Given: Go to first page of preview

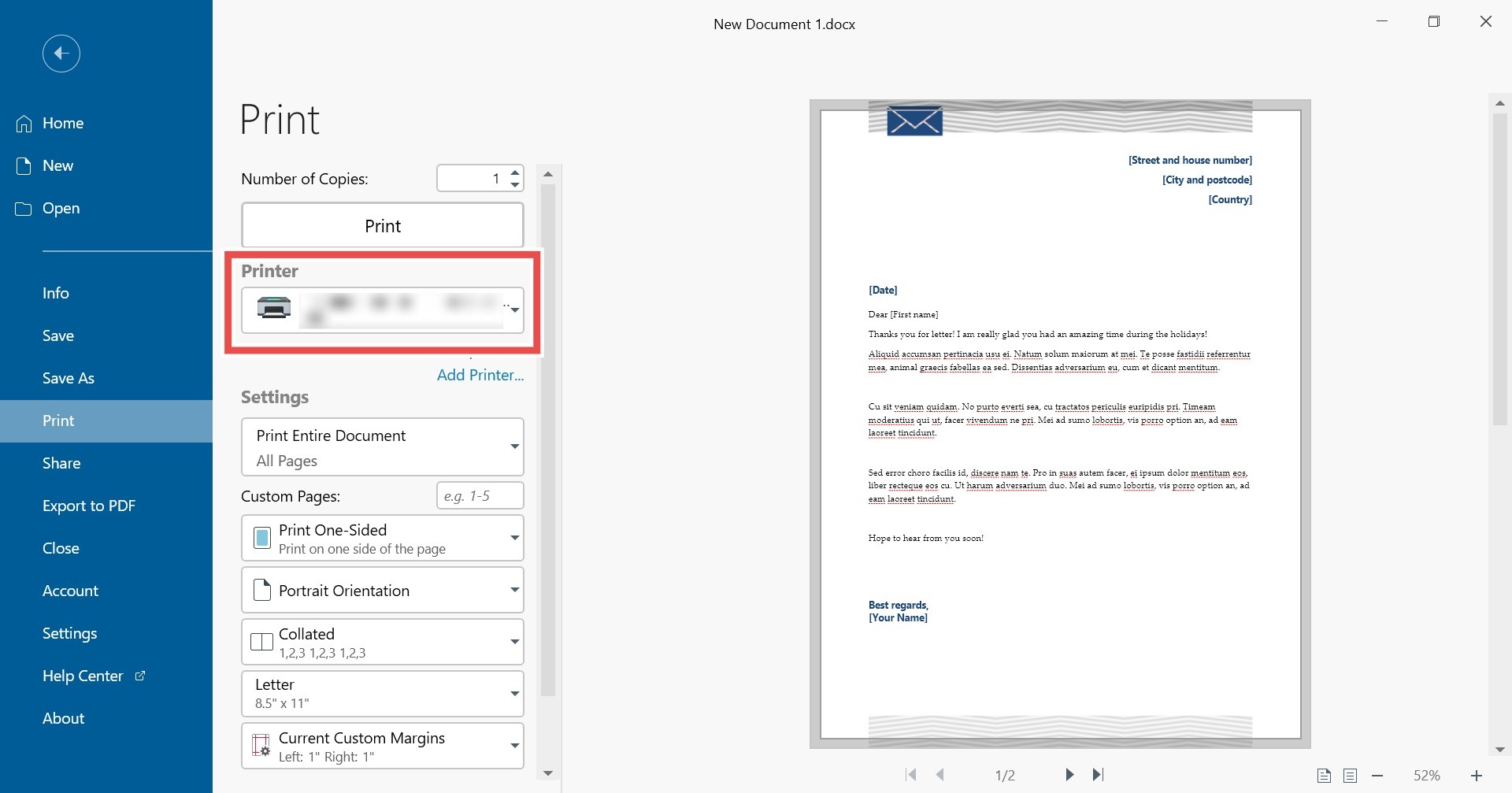Looking at the screenshot, I should pos(911,775).
